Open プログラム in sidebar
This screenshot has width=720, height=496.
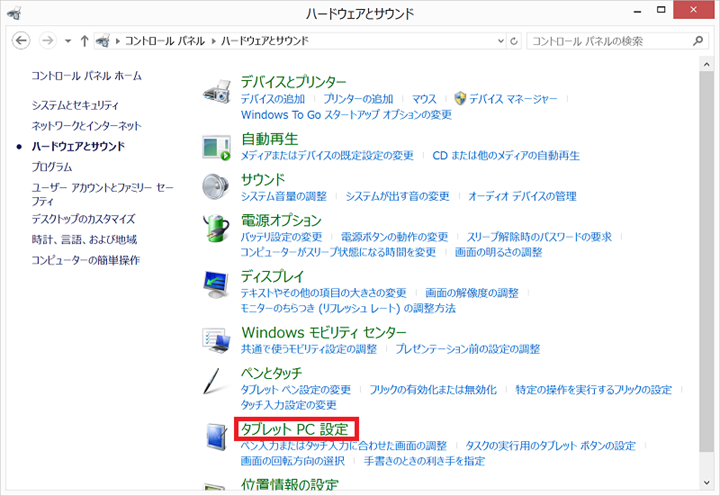[x=52, y=167]
